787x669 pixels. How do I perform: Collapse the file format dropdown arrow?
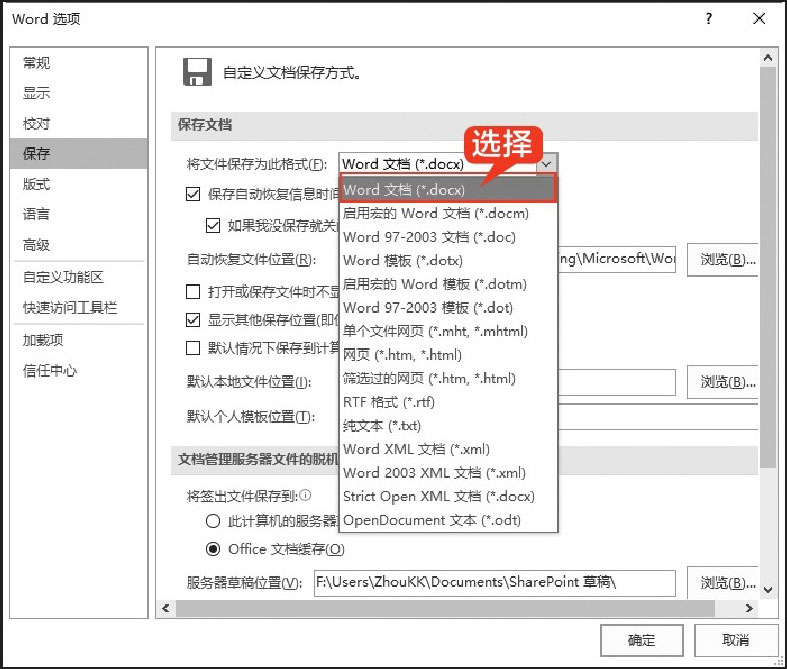[547, 164]
